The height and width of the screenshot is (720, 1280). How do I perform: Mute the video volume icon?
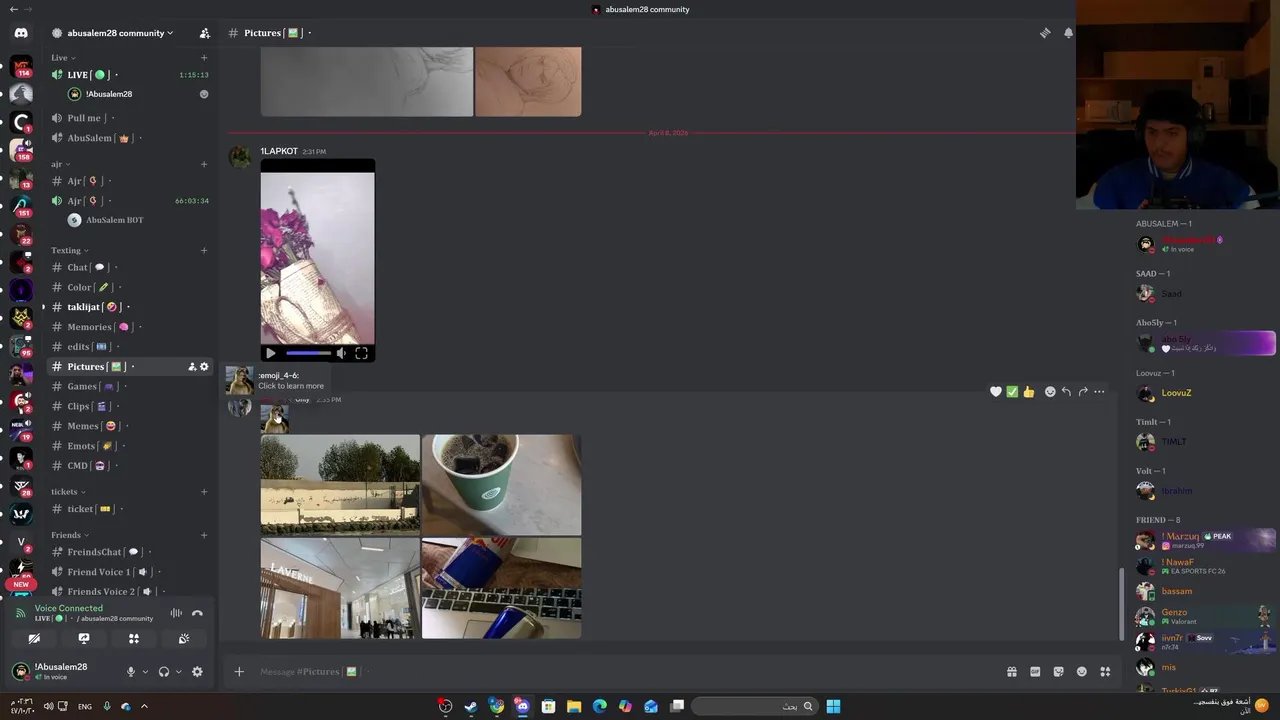click(x=341, y=353)
